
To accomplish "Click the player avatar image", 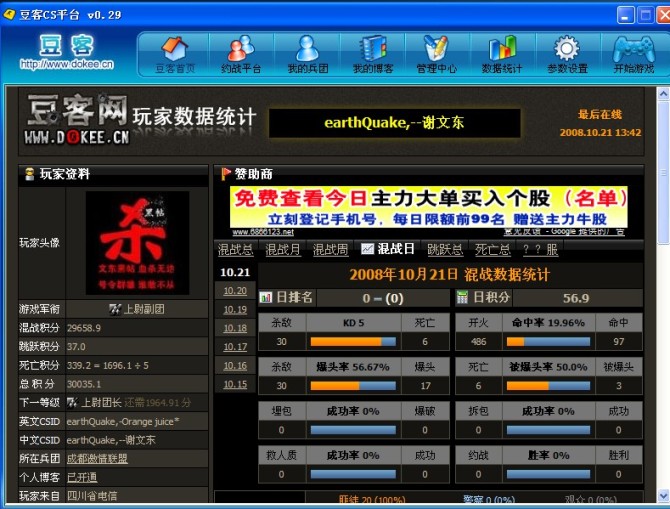I will pyautogui.click(x=137, y=243).
